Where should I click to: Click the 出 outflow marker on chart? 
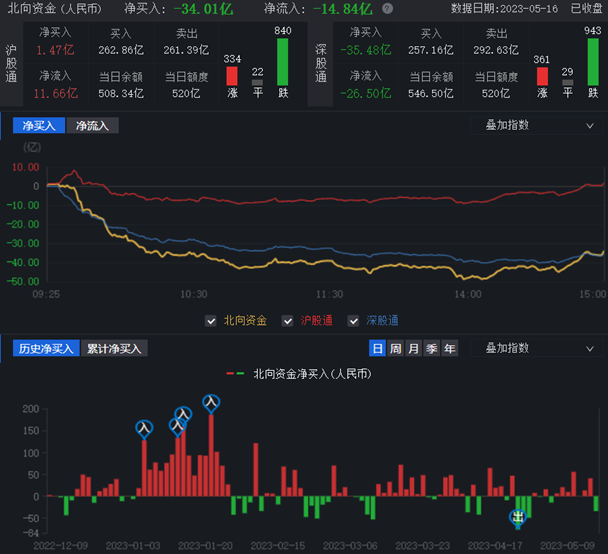(x=518, y=517)
